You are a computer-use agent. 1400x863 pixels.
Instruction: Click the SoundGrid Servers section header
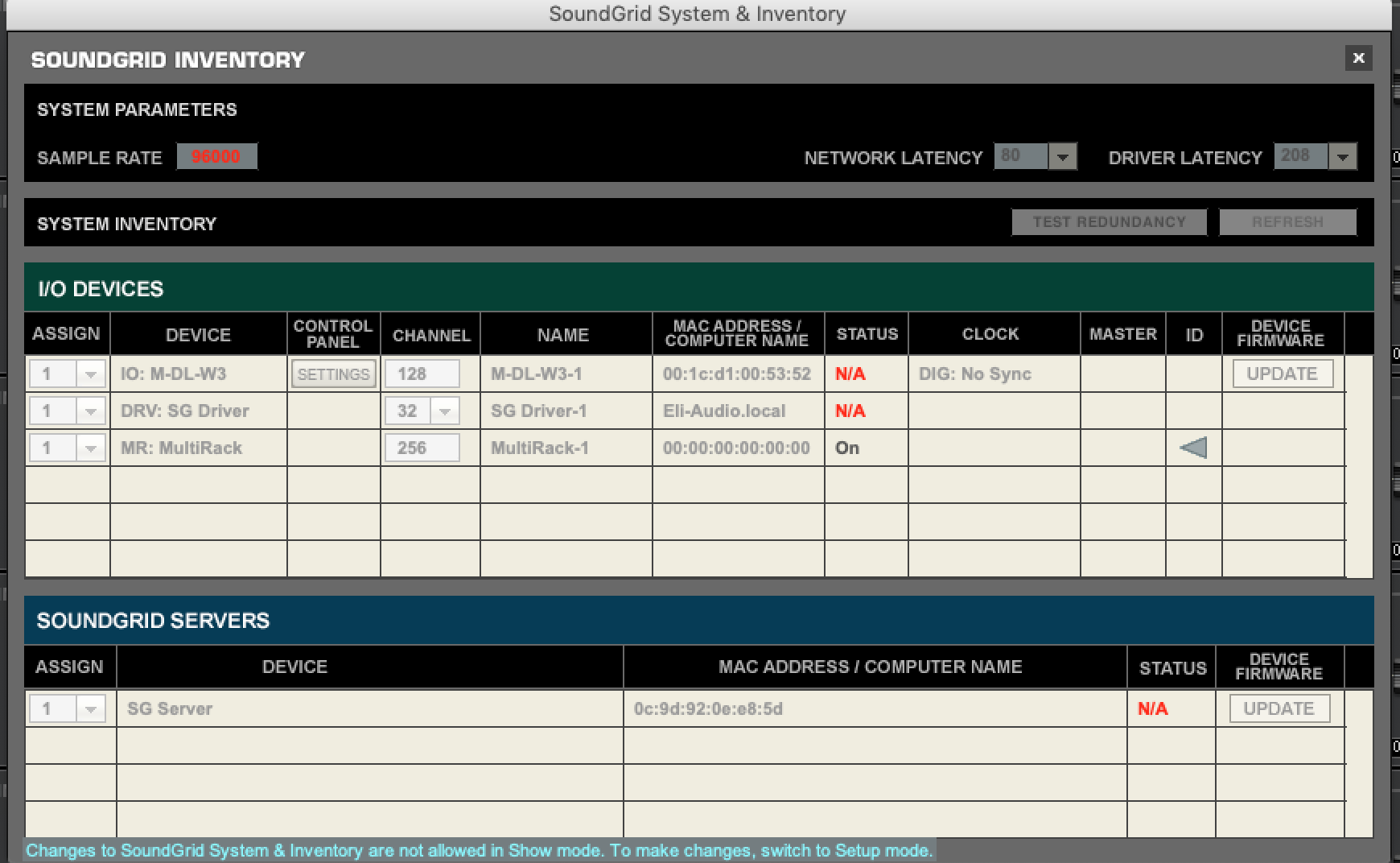point(698,620)
